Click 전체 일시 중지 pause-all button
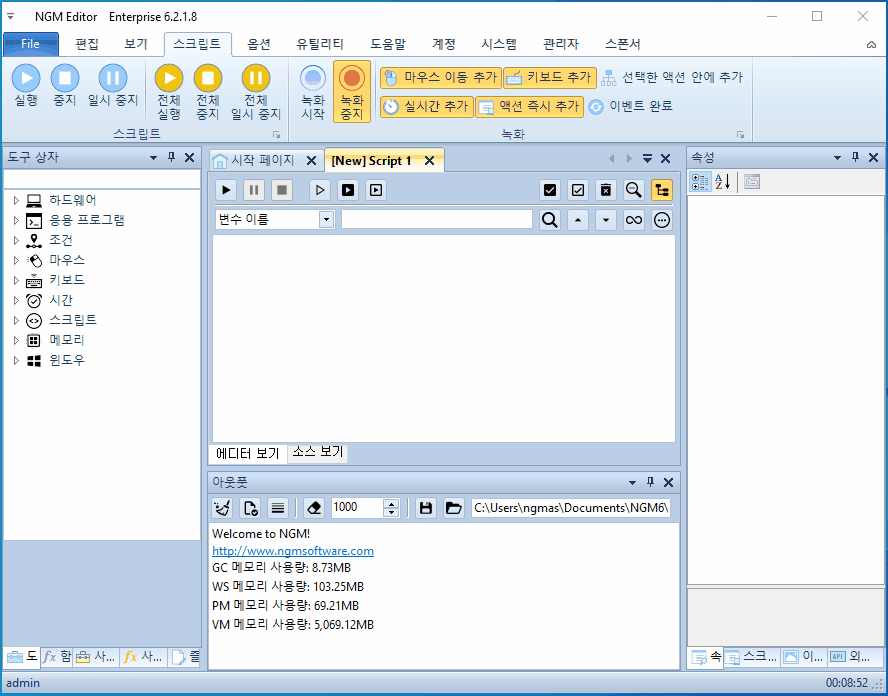Viewport: 888px width, 696px height. [x=256, y=92]
